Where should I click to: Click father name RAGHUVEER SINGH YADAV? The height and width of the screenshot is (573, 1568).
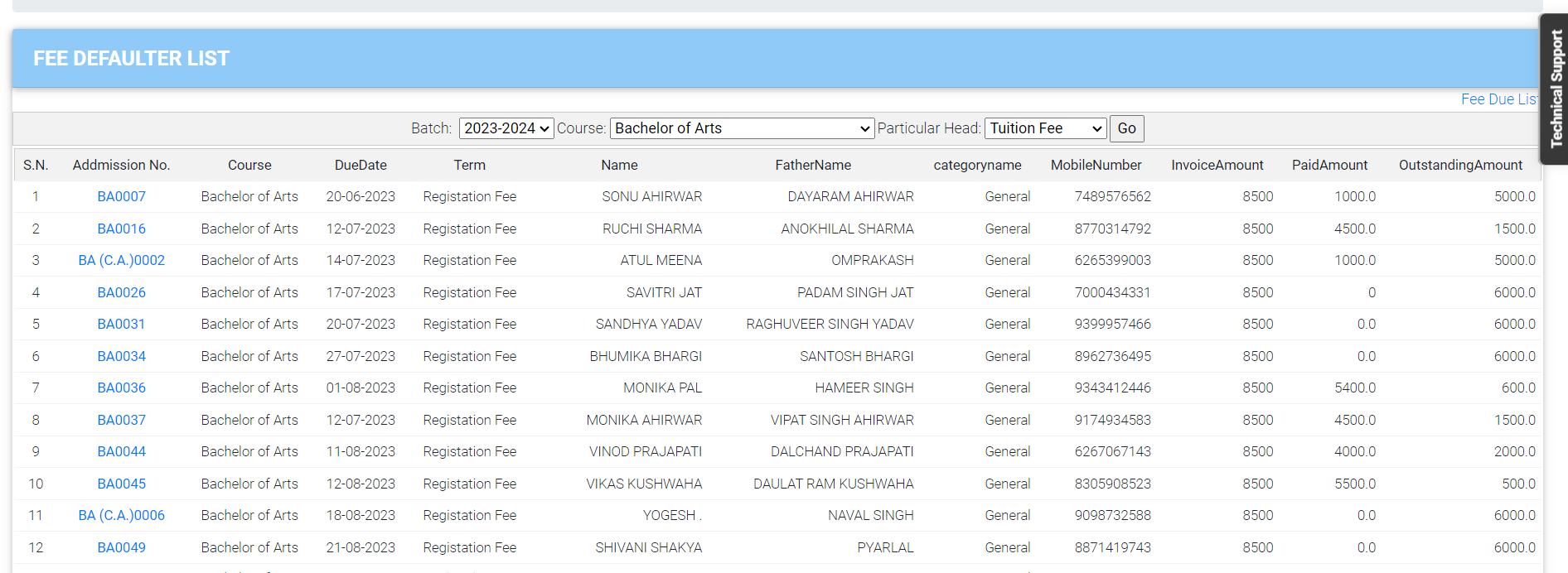click(x=830, y=324)
